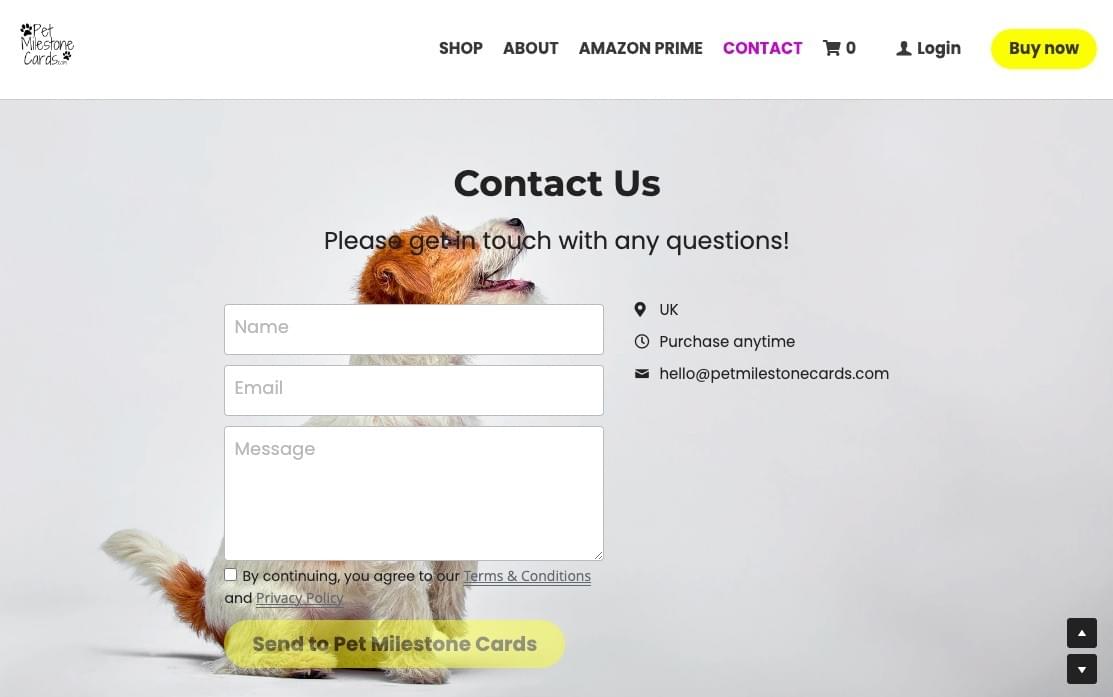
Task: Click the Buy now button
Action: coord(1043,48)
